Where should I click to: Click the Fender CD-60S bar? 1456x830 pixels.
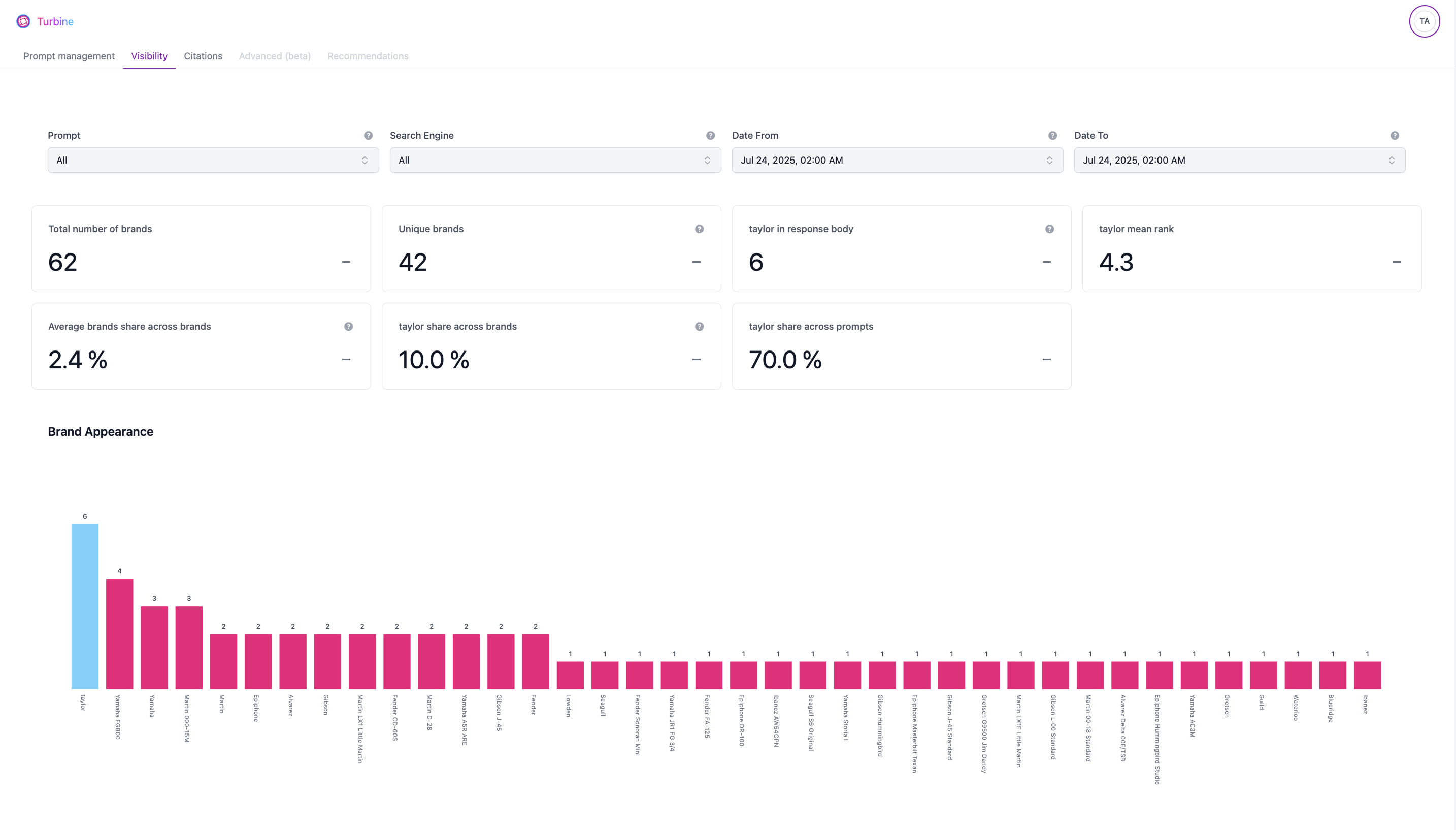pos(397,661)
